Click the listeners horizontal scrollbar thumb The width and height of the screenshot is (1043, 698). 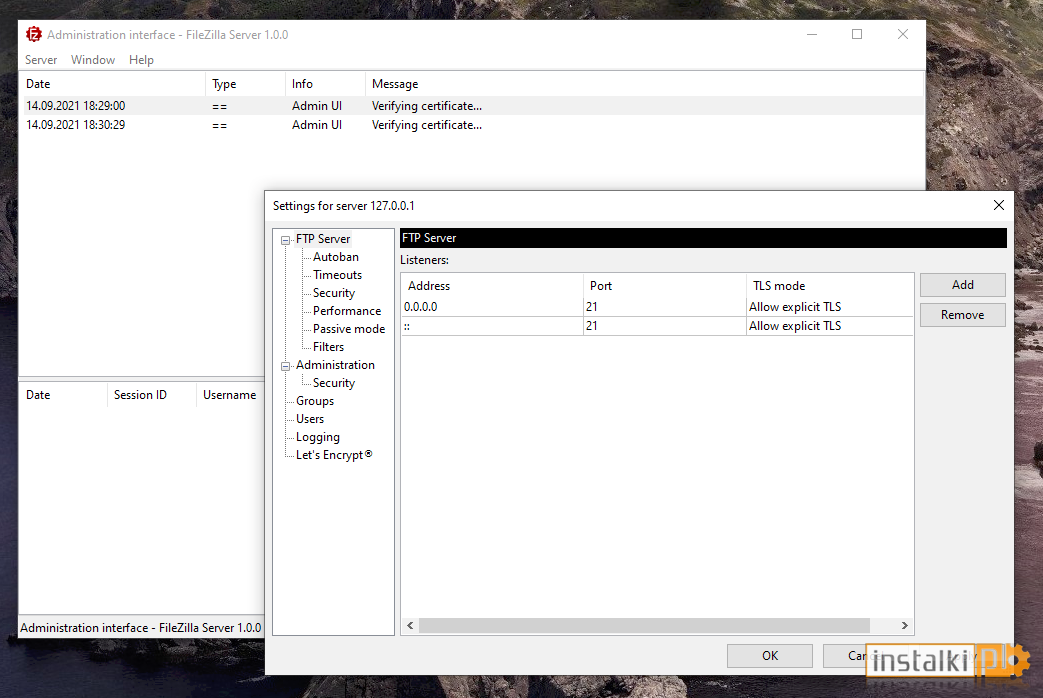[x=645, y=625]
